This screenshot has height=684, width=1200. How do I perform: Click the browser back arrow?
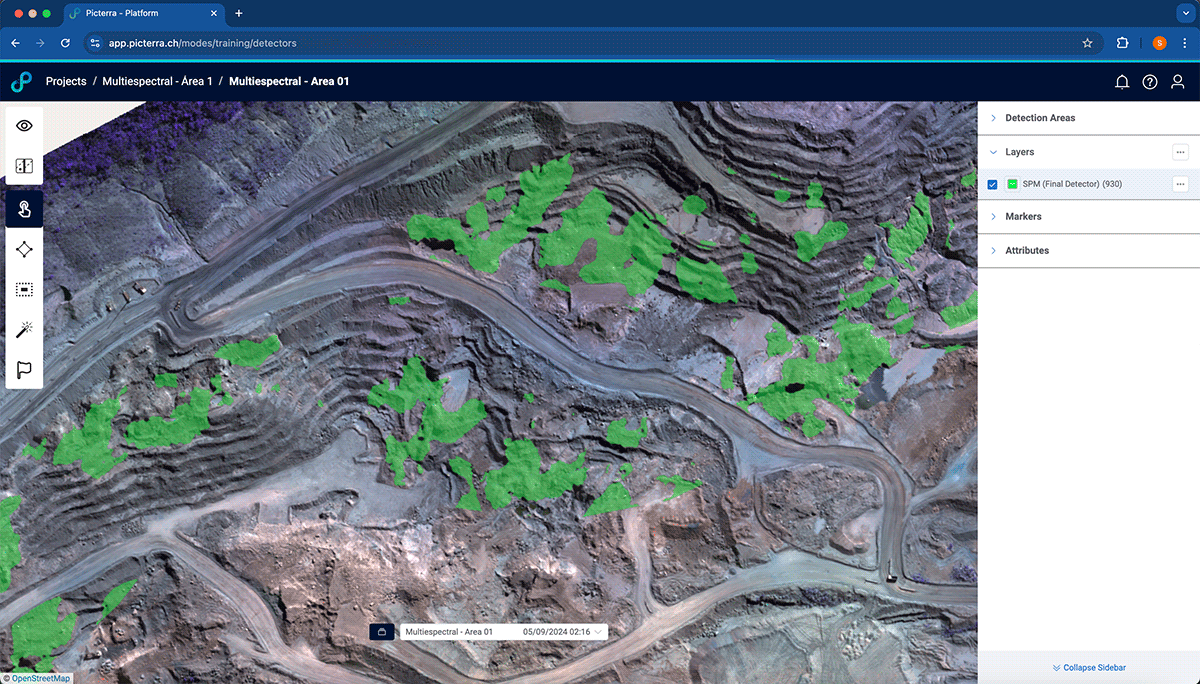pos(15,43)
